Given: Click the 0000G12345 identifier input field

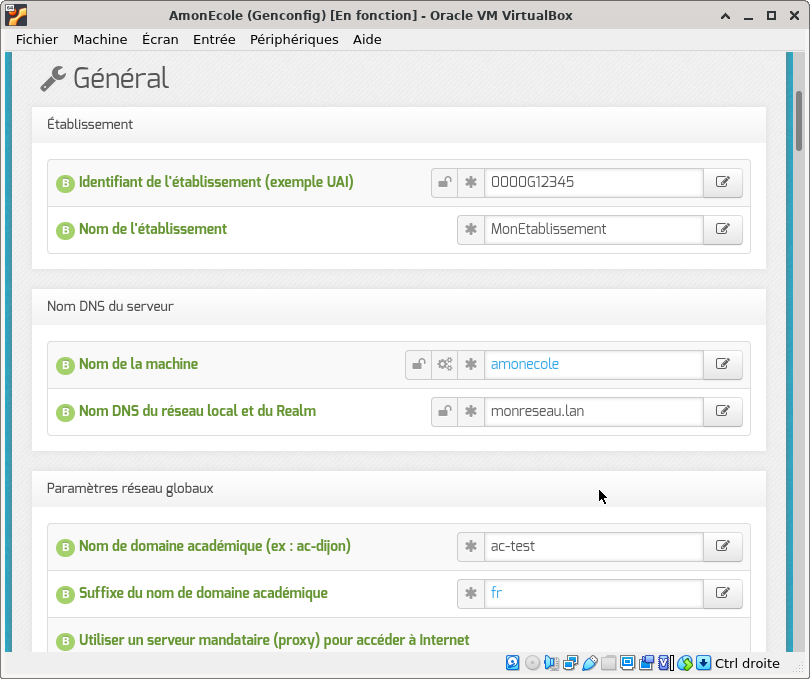Looking at the screenshot, I should [594, 182].
